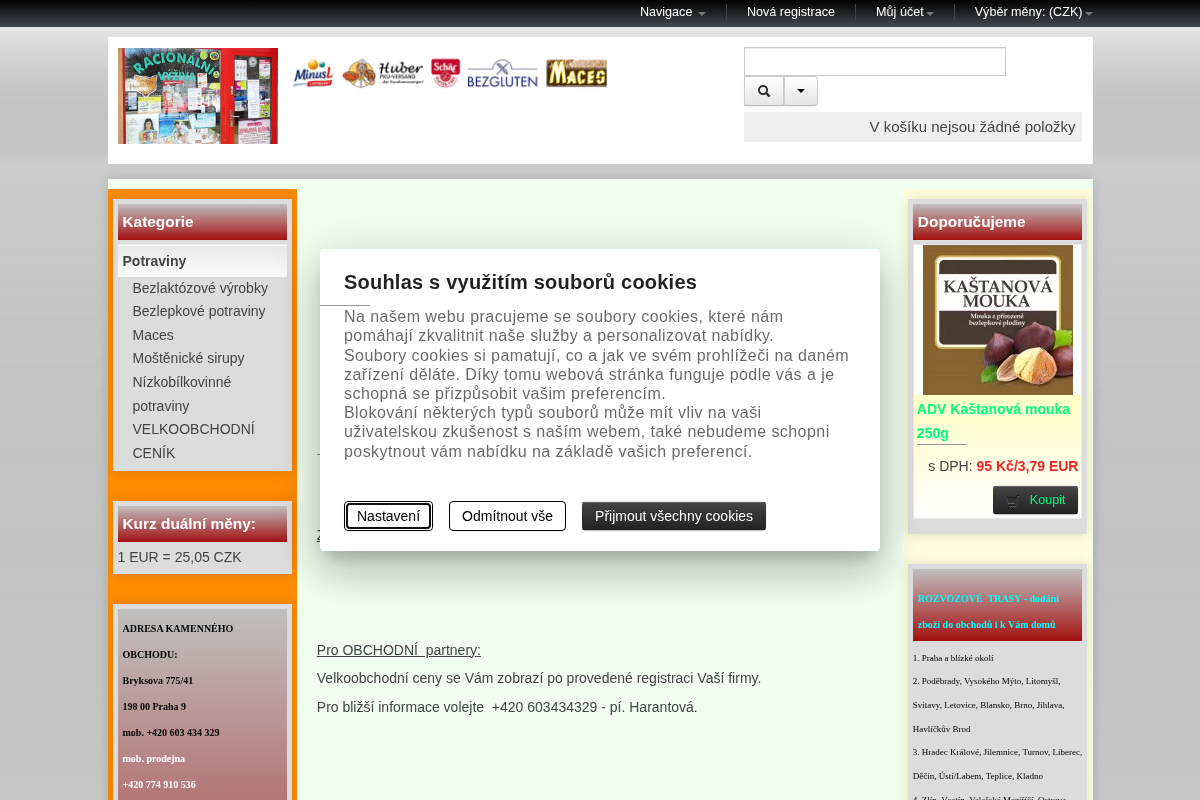Open the search options dropdown arrow
Viewport: 1200px width, 800px height.
coord(801,91)
